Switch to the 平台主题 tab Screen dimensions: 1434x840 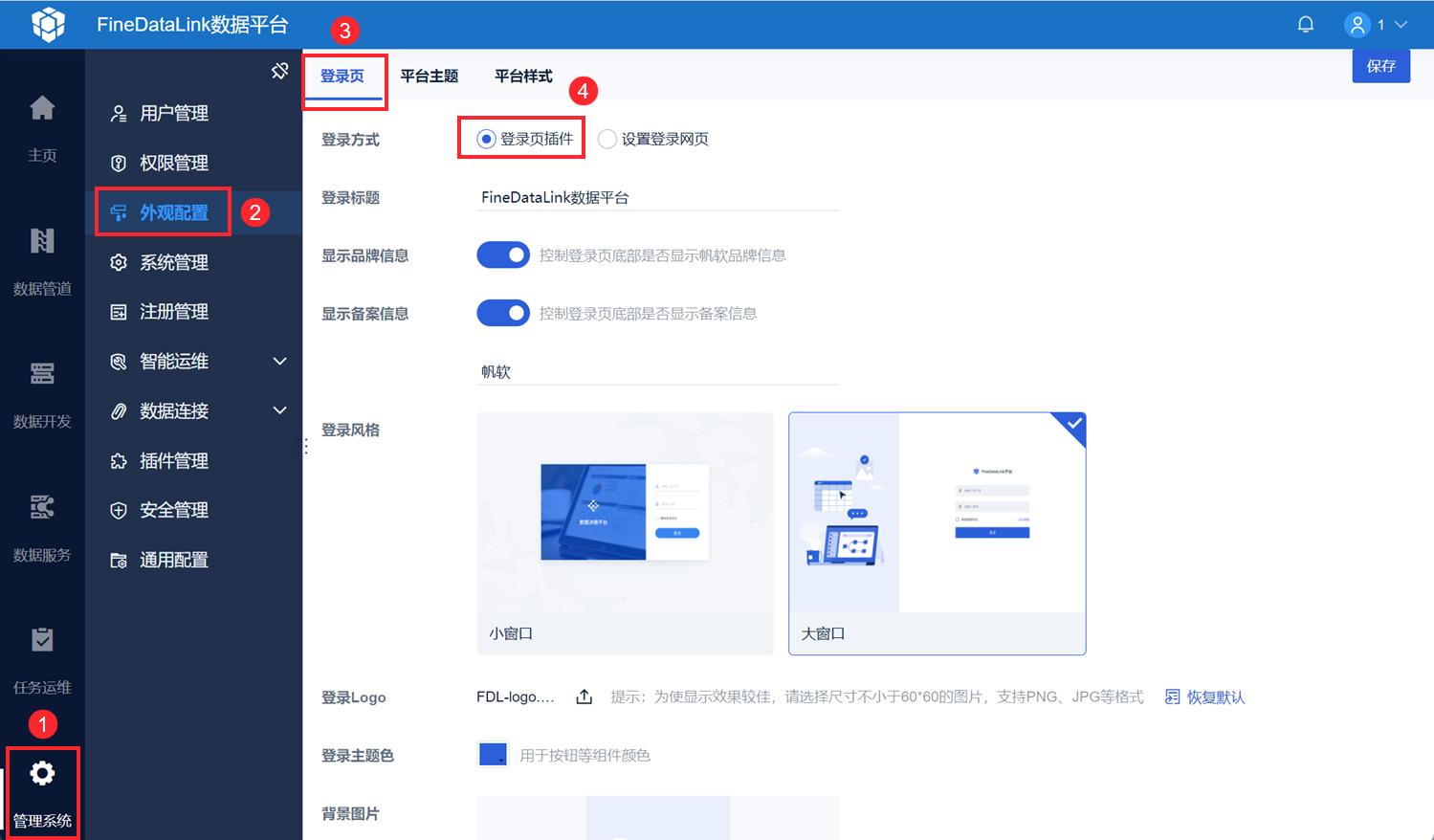[x=430, y=77]
